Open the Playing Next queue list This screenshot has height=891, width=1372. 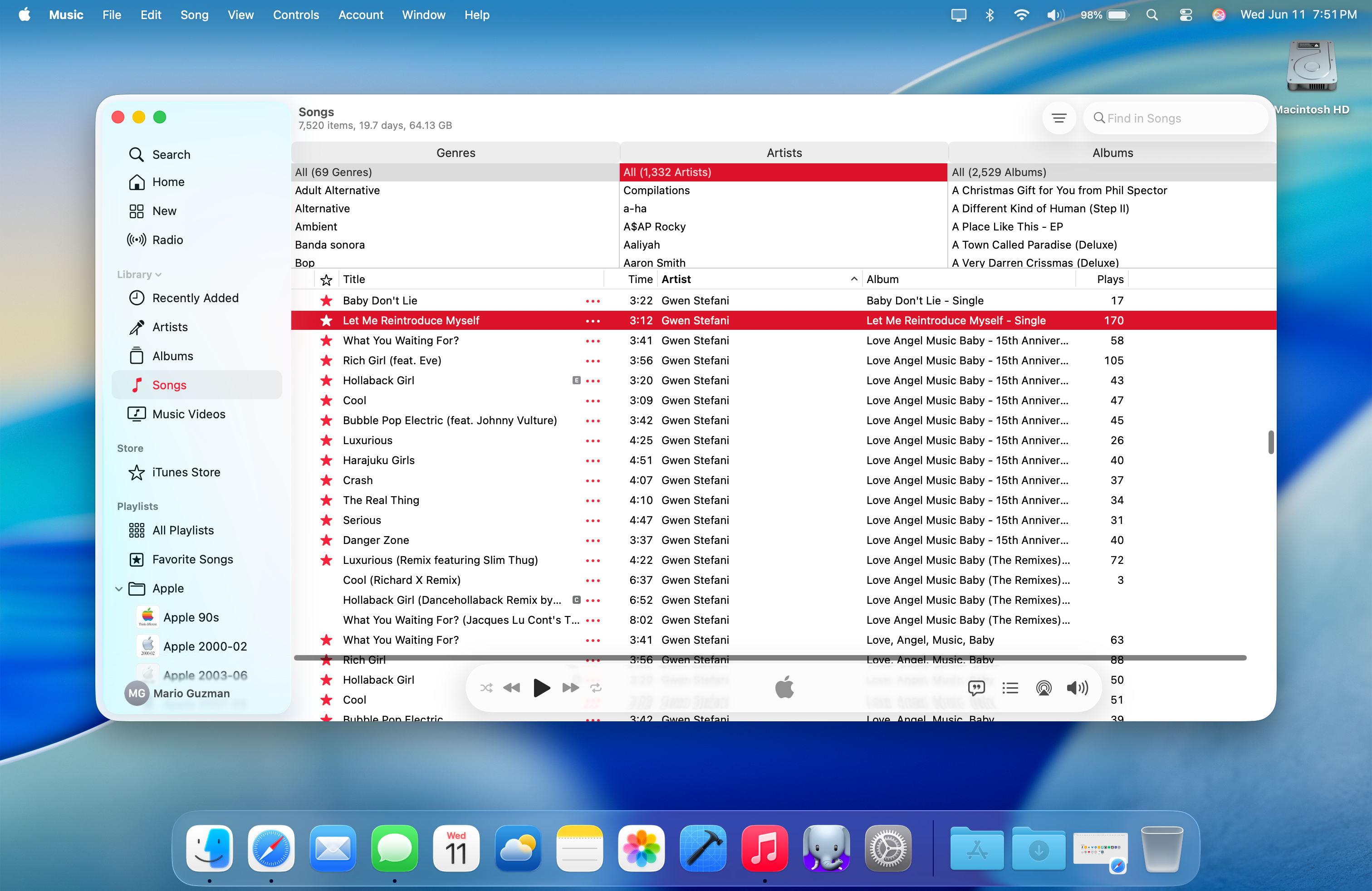point(1010,688)
